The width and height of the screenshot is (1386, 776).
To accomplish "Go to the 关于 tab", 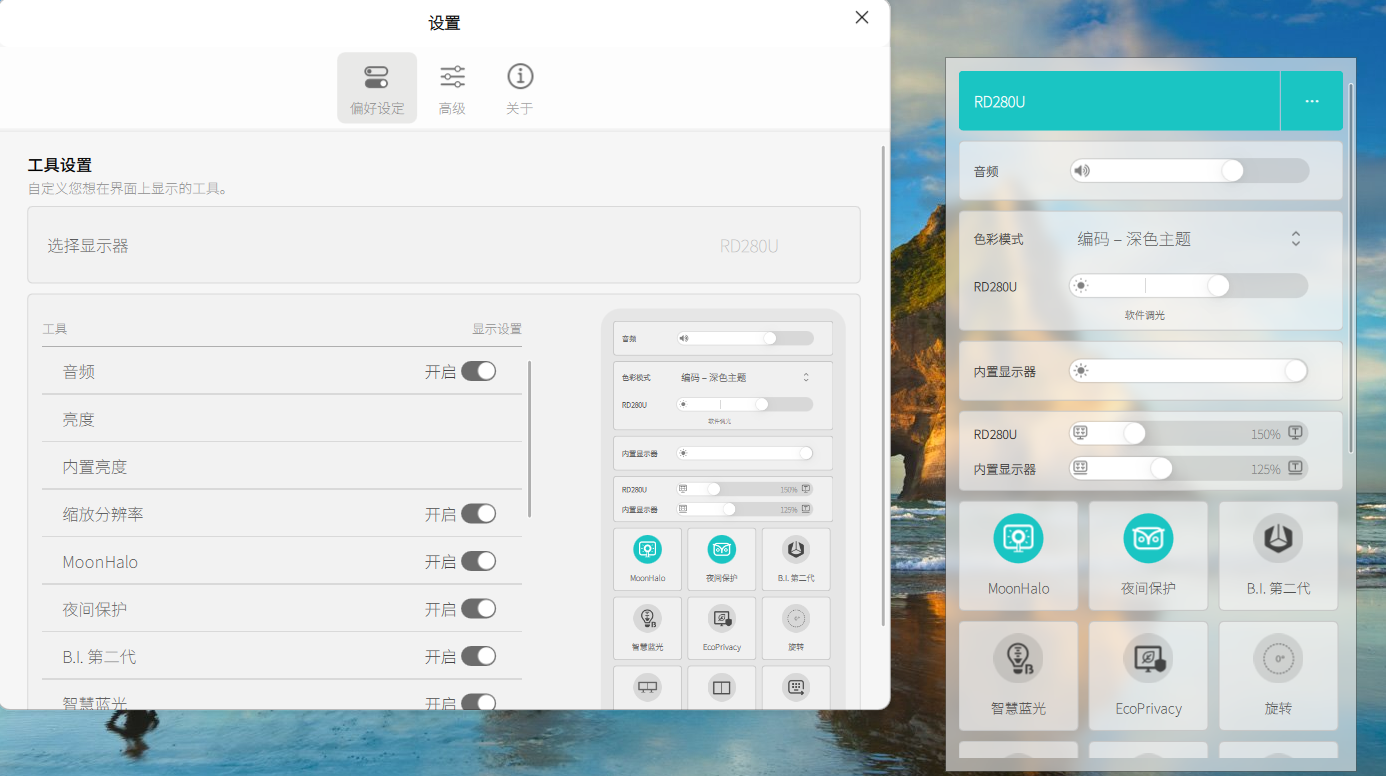I will [x=520, y=88].
